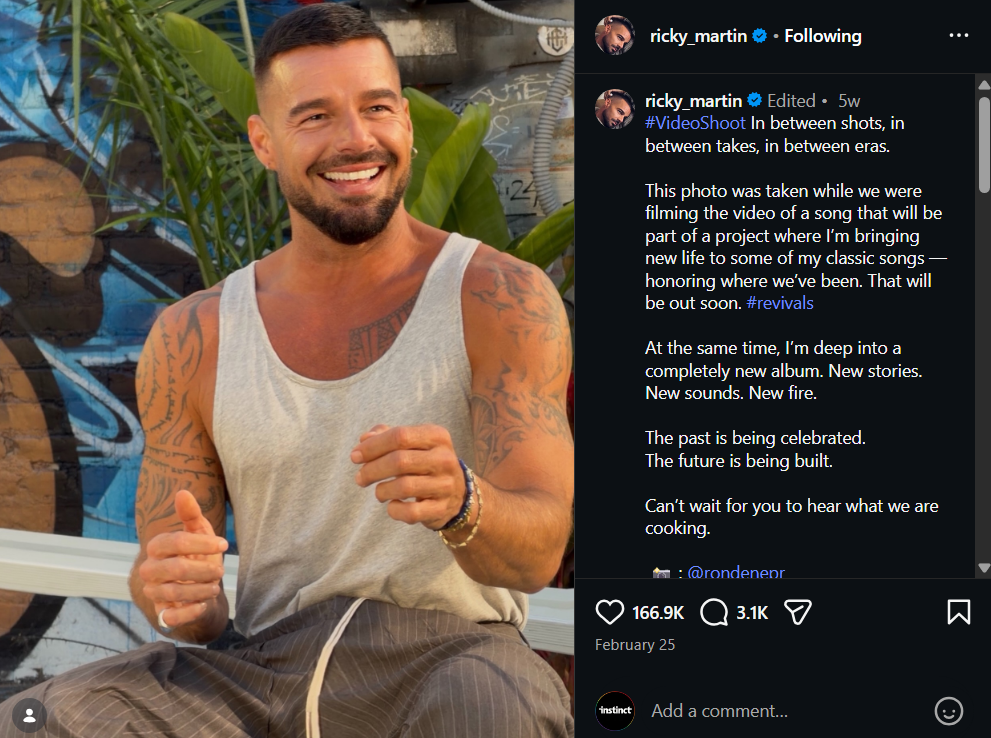Save the post with the bookmark icon

[958, 612]
